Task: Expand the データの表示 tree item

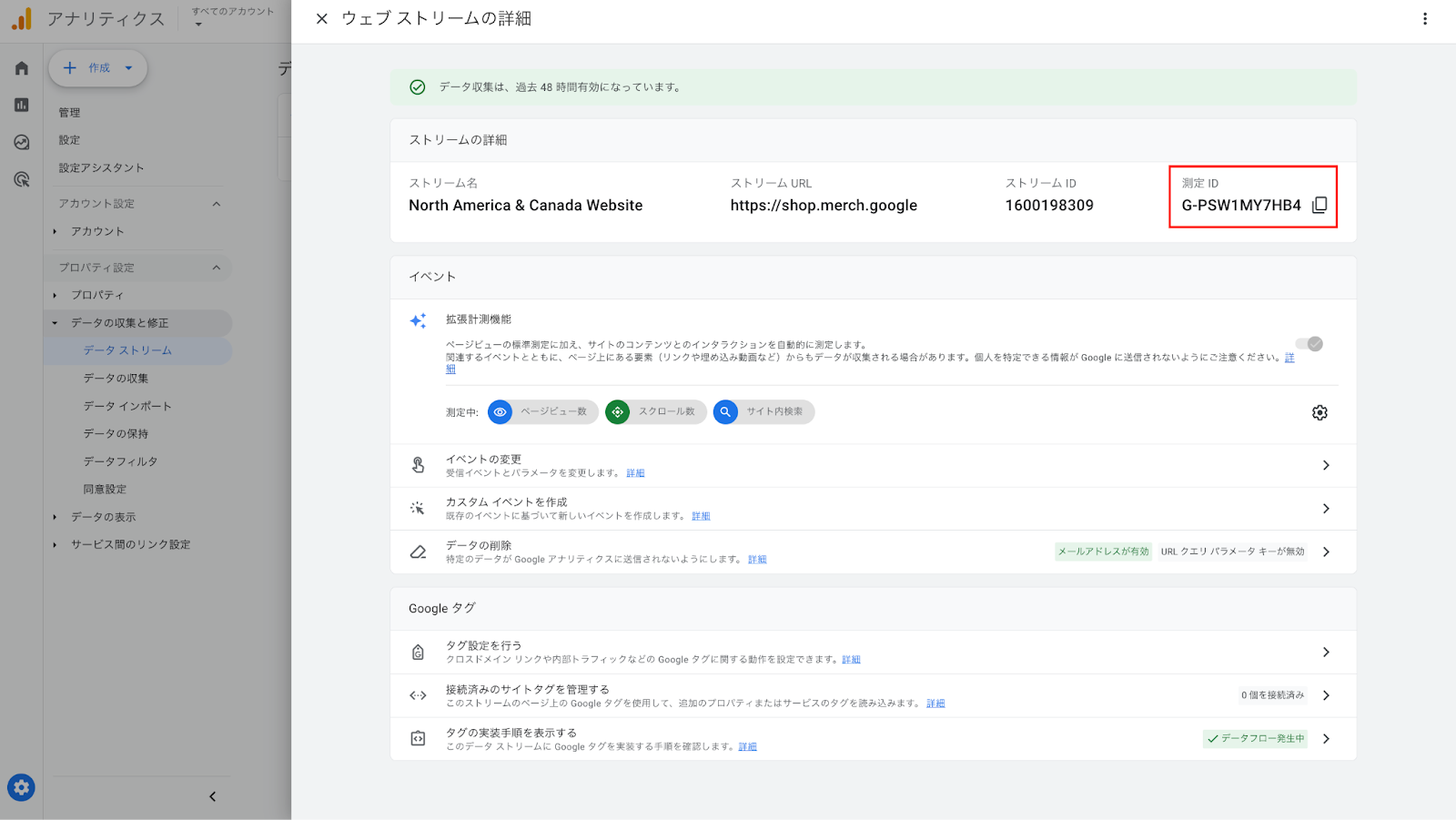Action: tap(55, 517)
